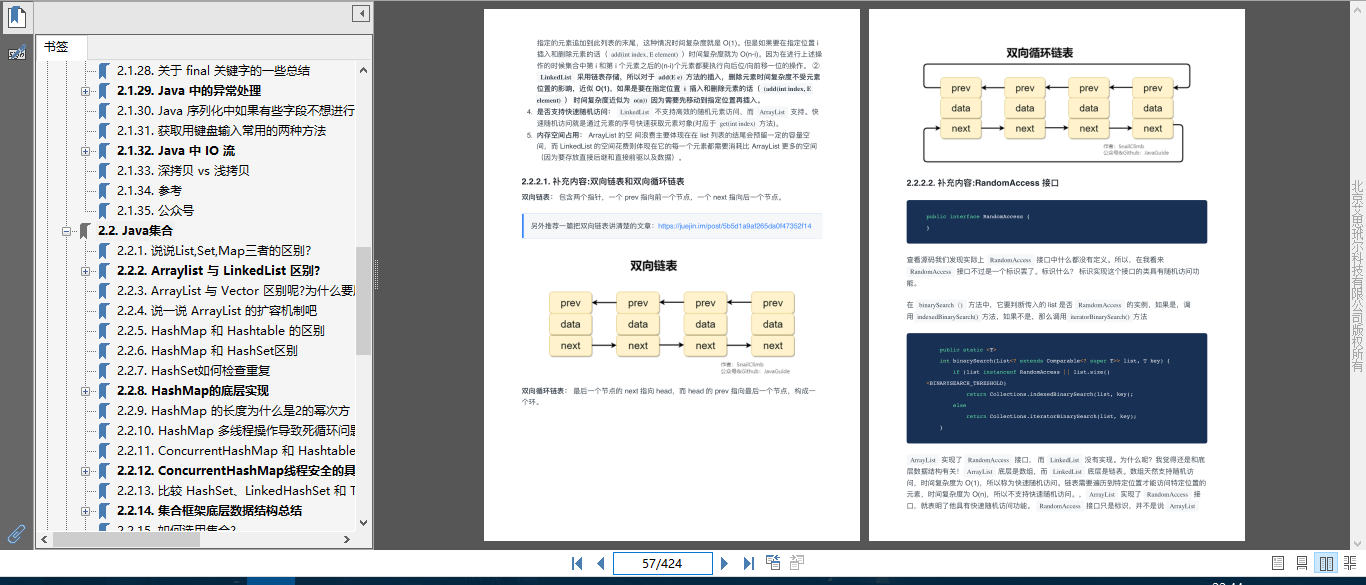This screenshot has width=1366, height=585.
Task: Open bookmark 2.2.3 ArrayList 与 Vector 区别
Action: [x=235, y=291]
